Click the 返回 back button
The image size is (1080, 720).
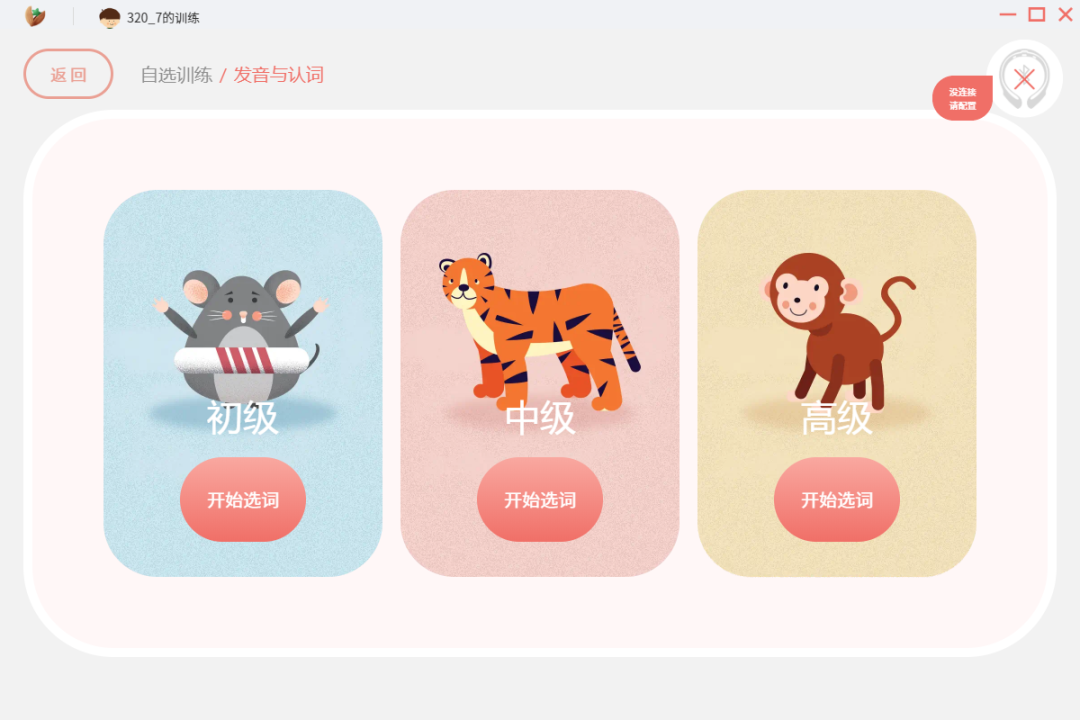68,74
